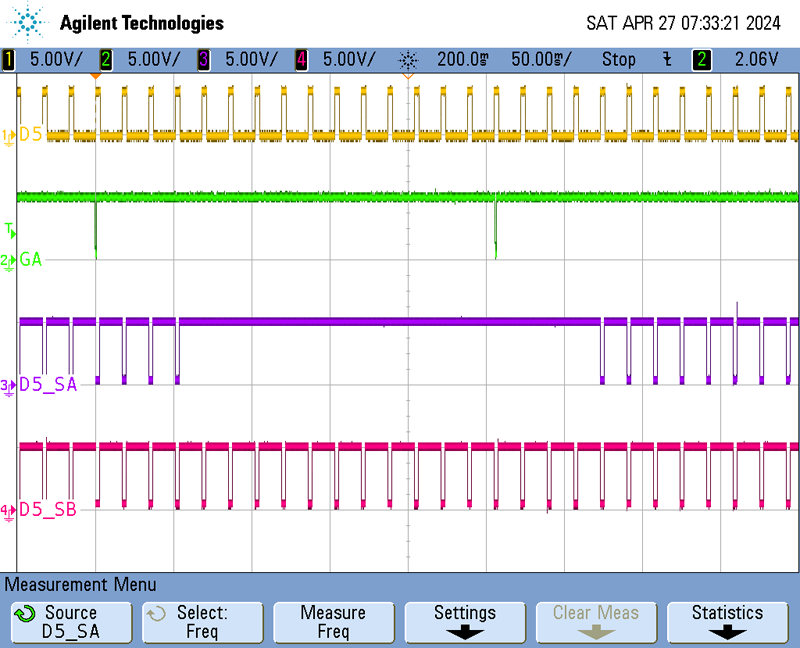The height and width of the screenshot is (648, 800).
Task: Toggle the yellow channel 1 indicator
Action: [9, 59]
